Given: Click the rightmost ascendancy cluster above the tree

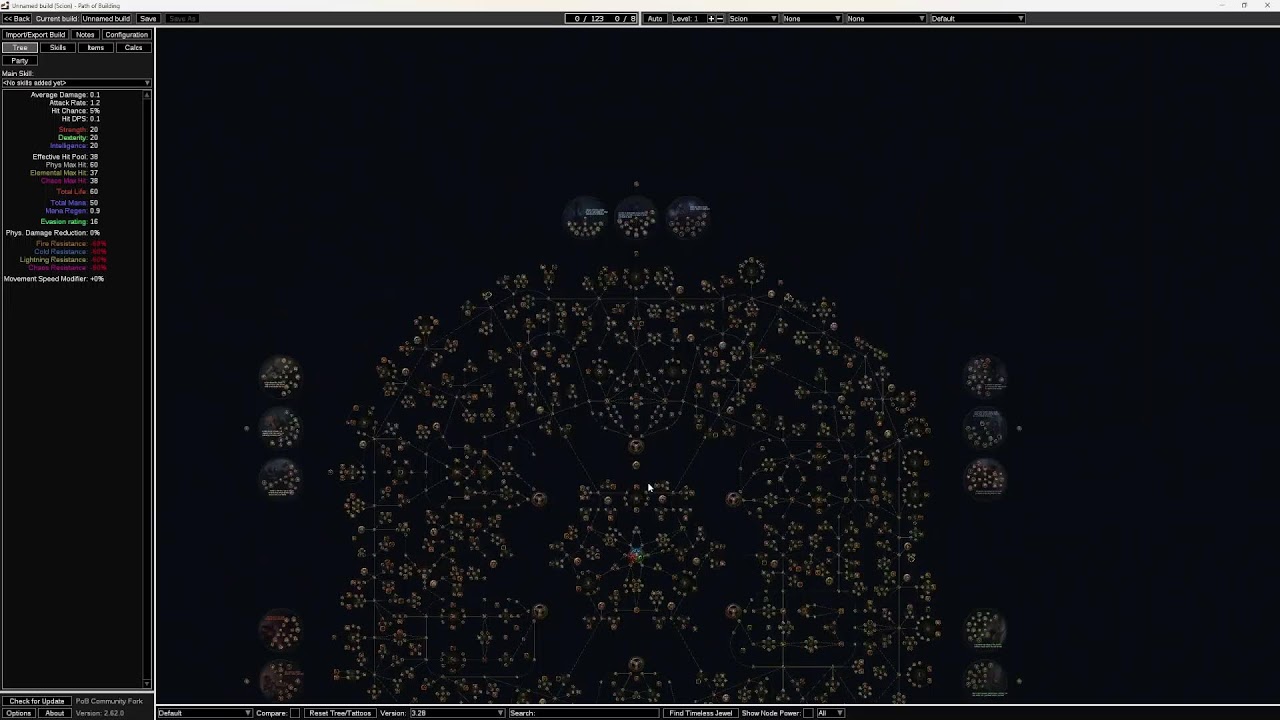Looking at the screenshot, I should click(x=688, y=217).
